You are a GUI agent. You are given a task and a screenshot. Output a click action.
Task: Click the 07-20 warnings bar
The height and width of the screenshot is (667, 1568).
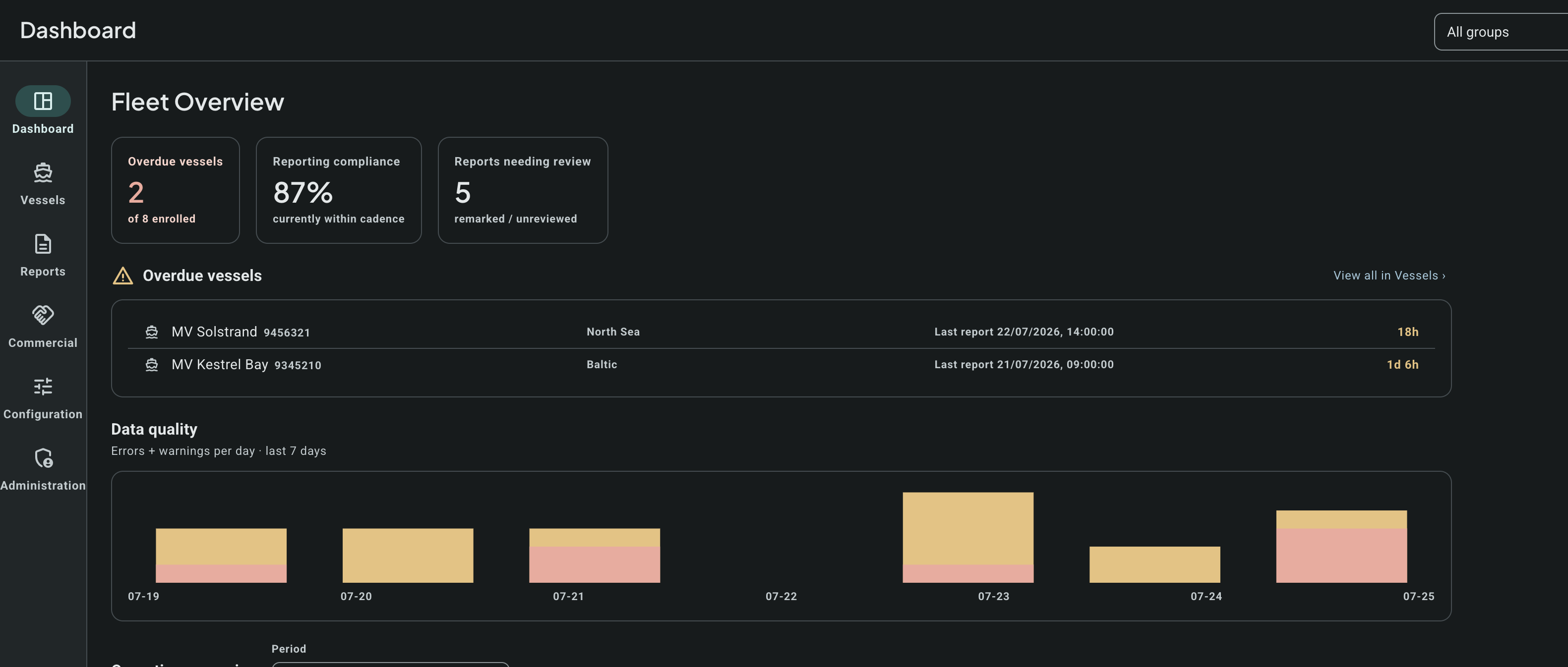point(408,555)
